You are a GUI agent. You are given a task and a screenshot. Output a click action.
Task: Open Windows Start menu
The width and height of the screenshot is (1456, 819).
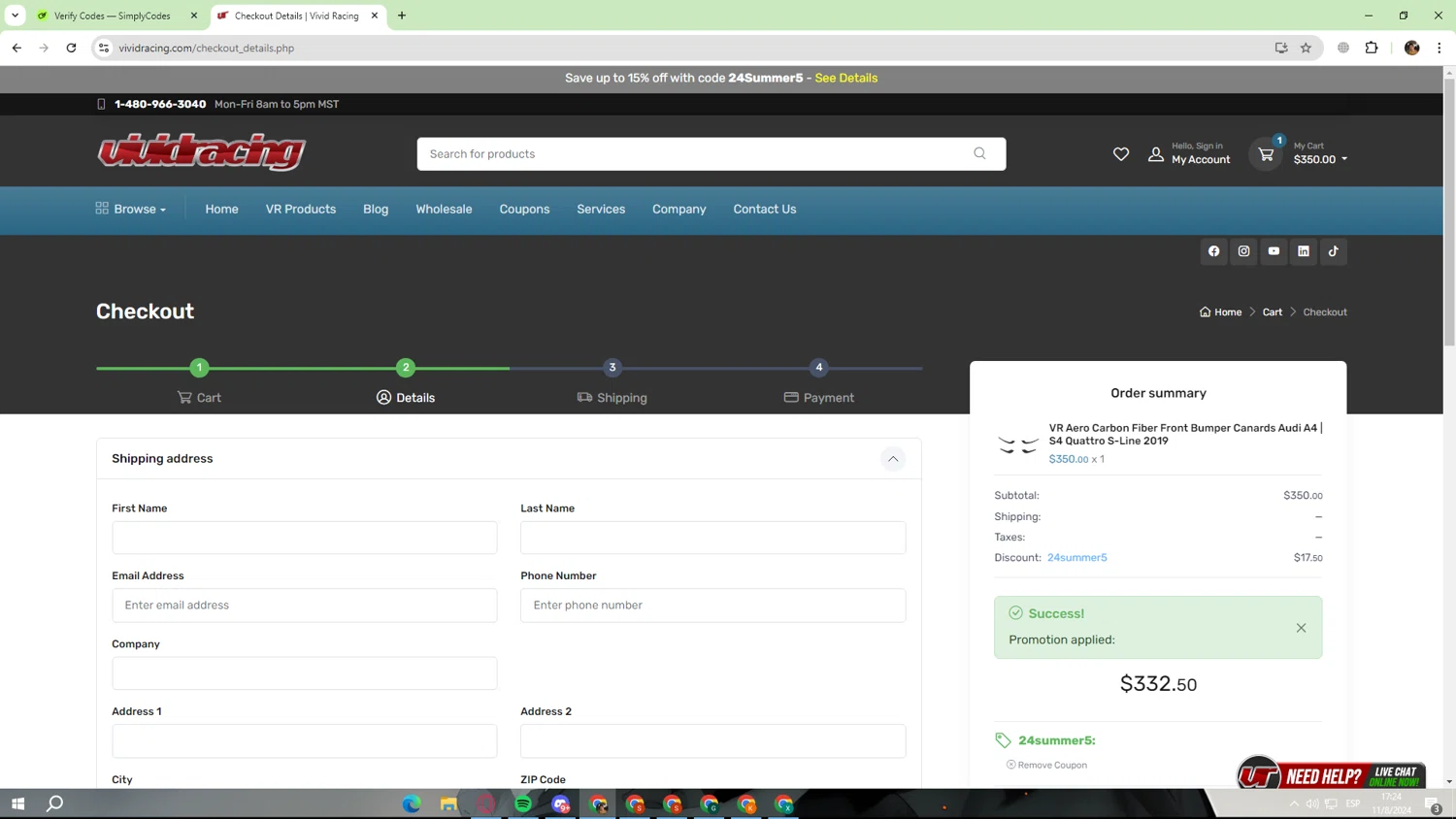pyautogui.click(x=17, y=803)
